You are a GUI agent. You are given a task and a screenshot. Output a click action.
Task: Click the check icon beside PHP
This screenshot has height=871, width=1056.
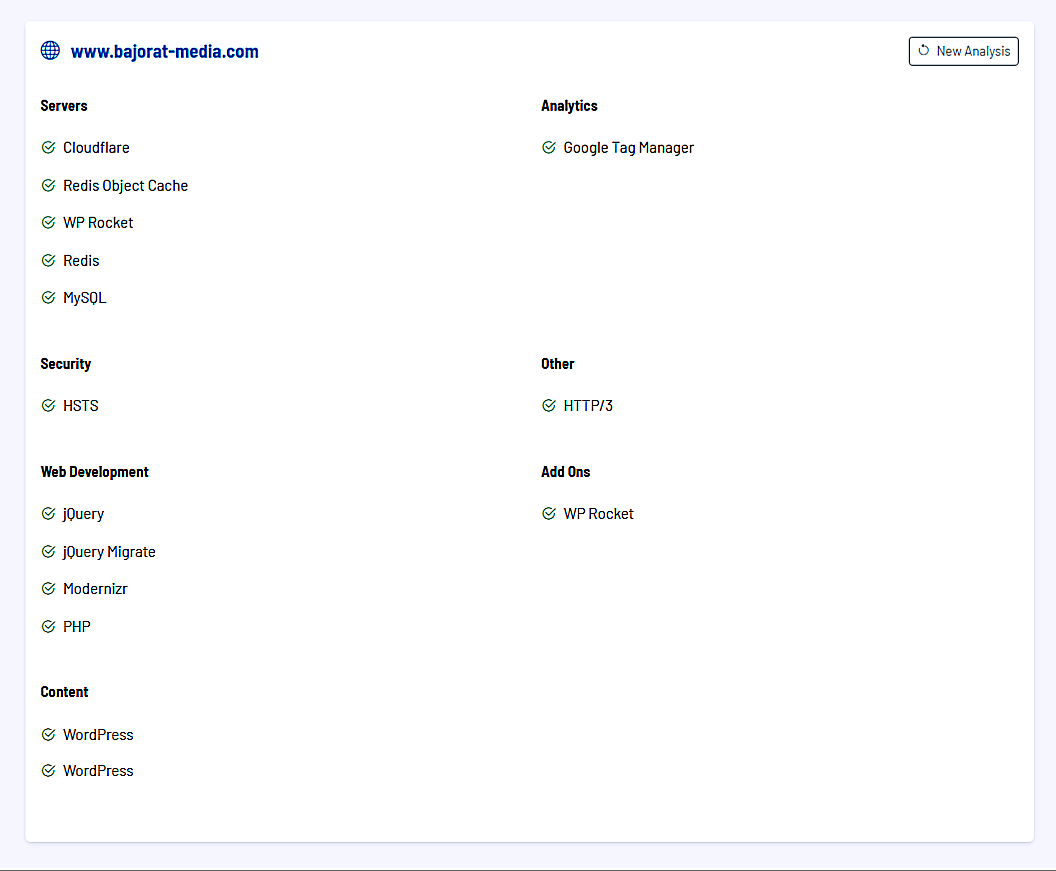[48, 626]
